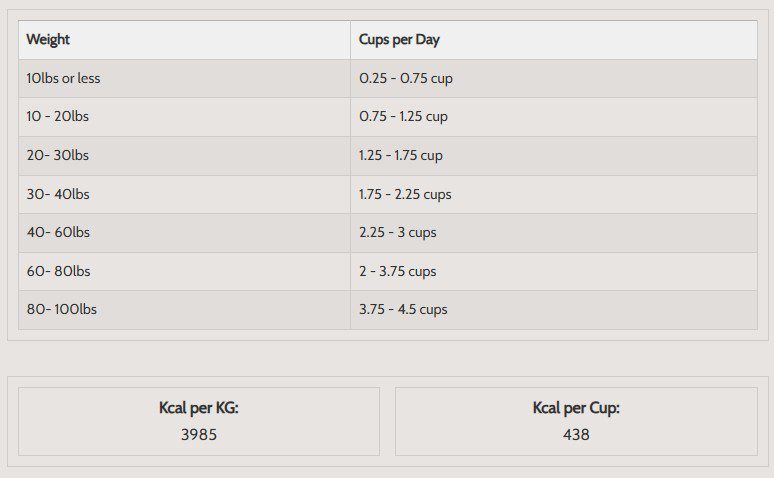The width and height of the screenshot is (774, 478).
Task: Click the Kcal per Cup label
Action: [x=576, y=408]
